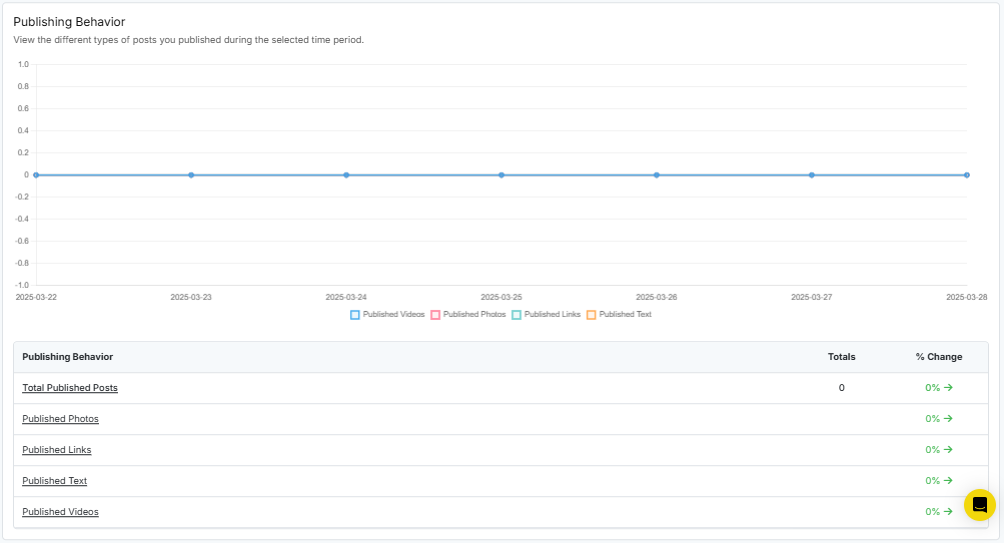This screenshot has height=543, width=1004.
Task: Click chart data point for 2025-03-26
Action: pyautogui.click(x=656, y=175)
